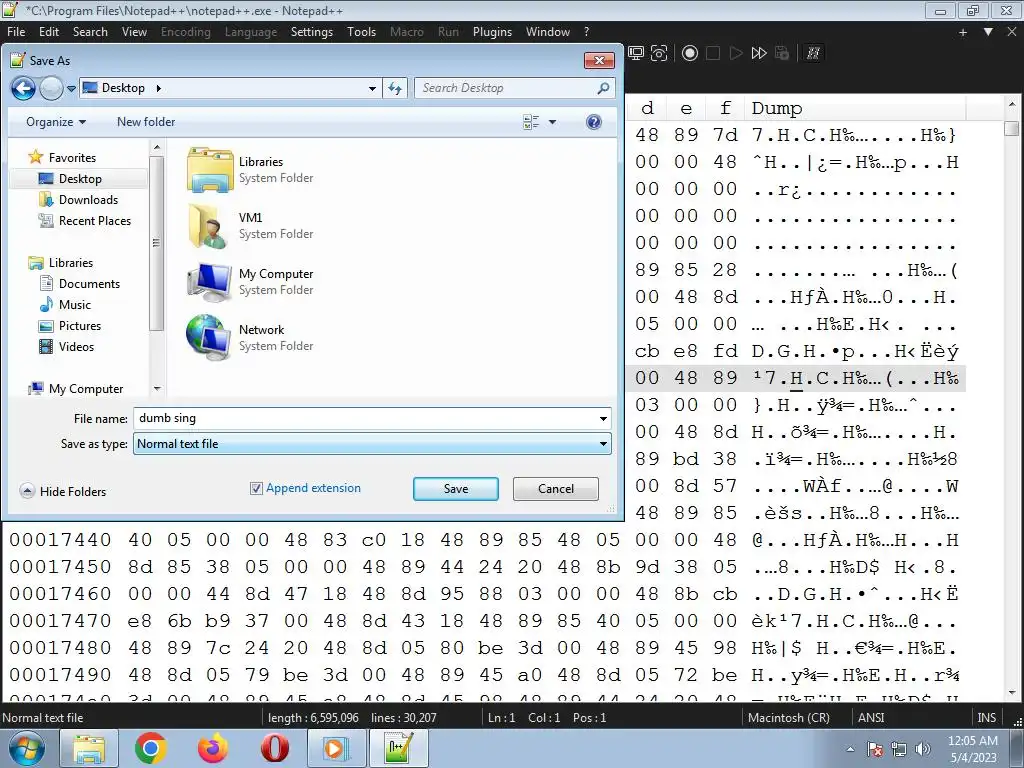
Task: Click the volume speaker tray icon
Action: click(x=923, y=749)
